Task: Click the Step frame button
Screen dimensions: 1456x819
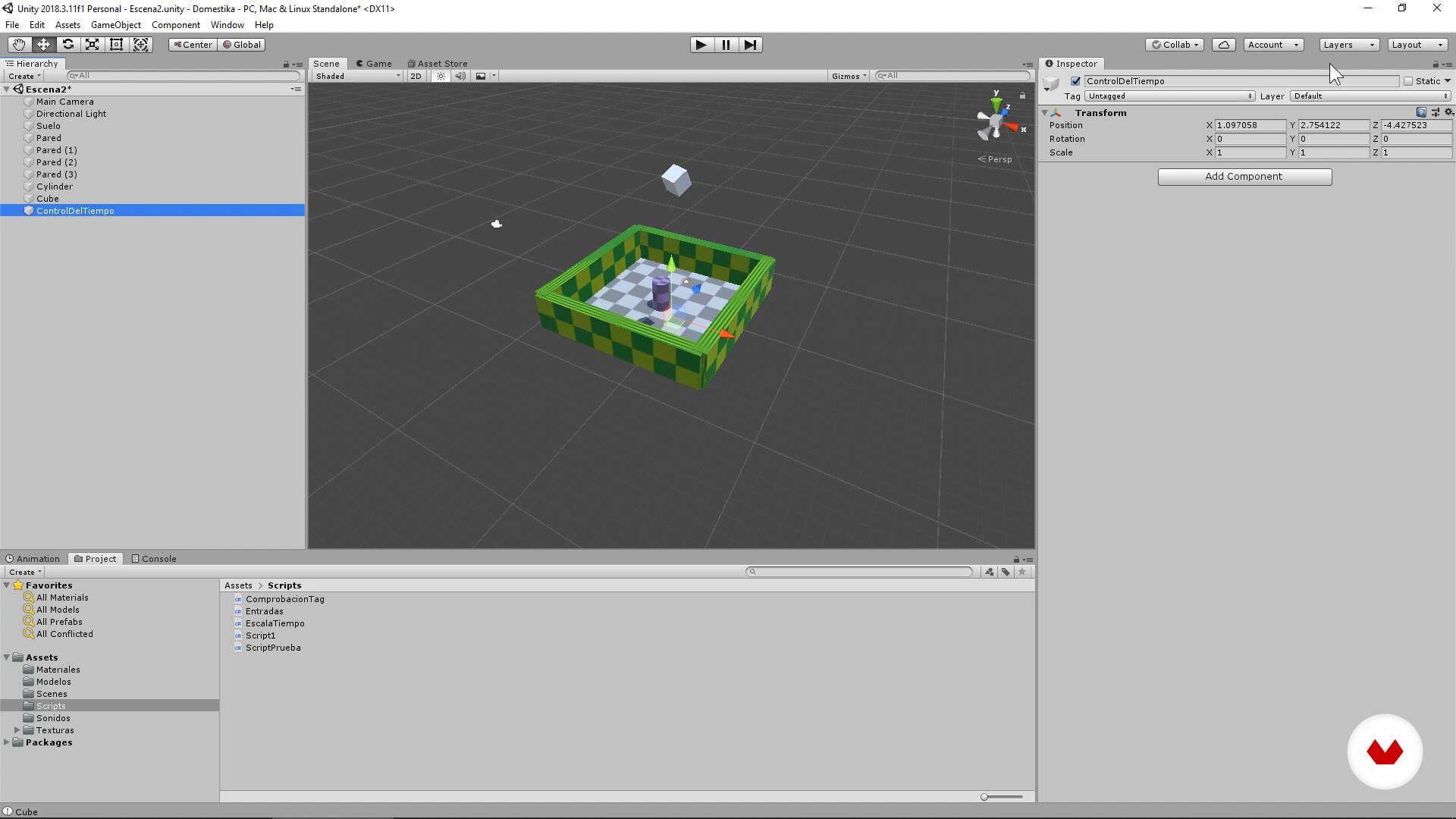Action: point(750,45)
